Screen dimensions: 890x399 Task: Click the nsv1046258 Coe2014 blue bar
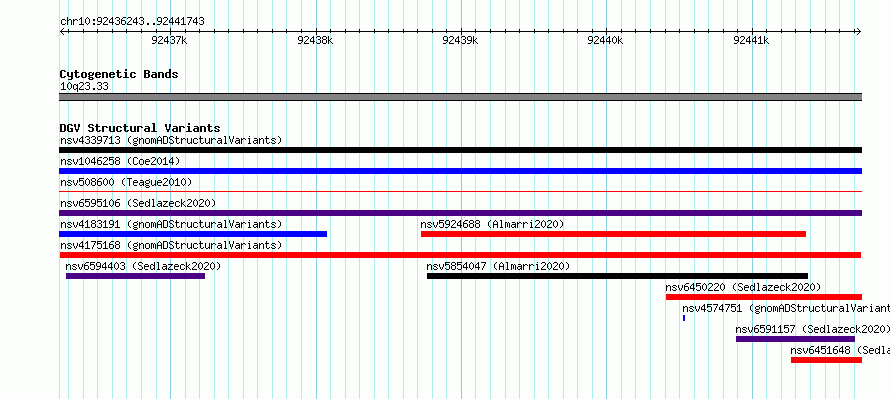click(x=460, y=171)
